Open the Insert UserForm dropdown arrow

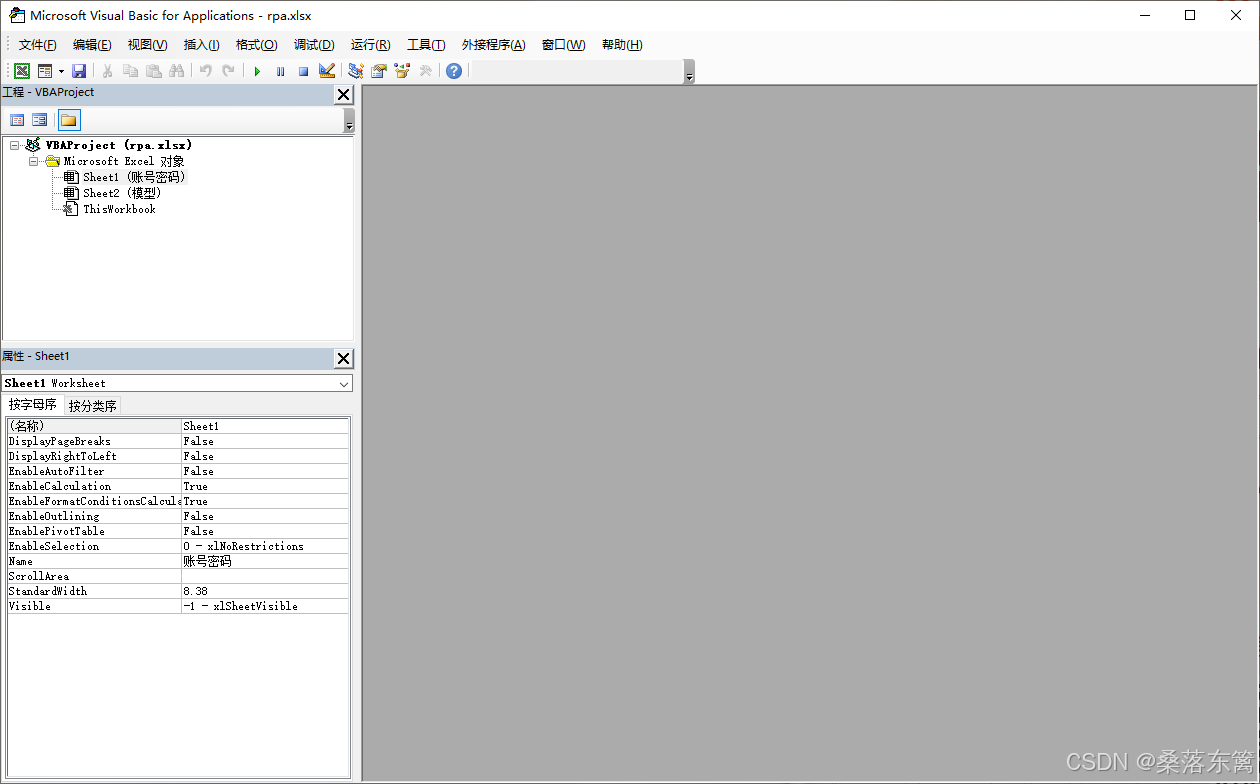[x=61, y=71]
